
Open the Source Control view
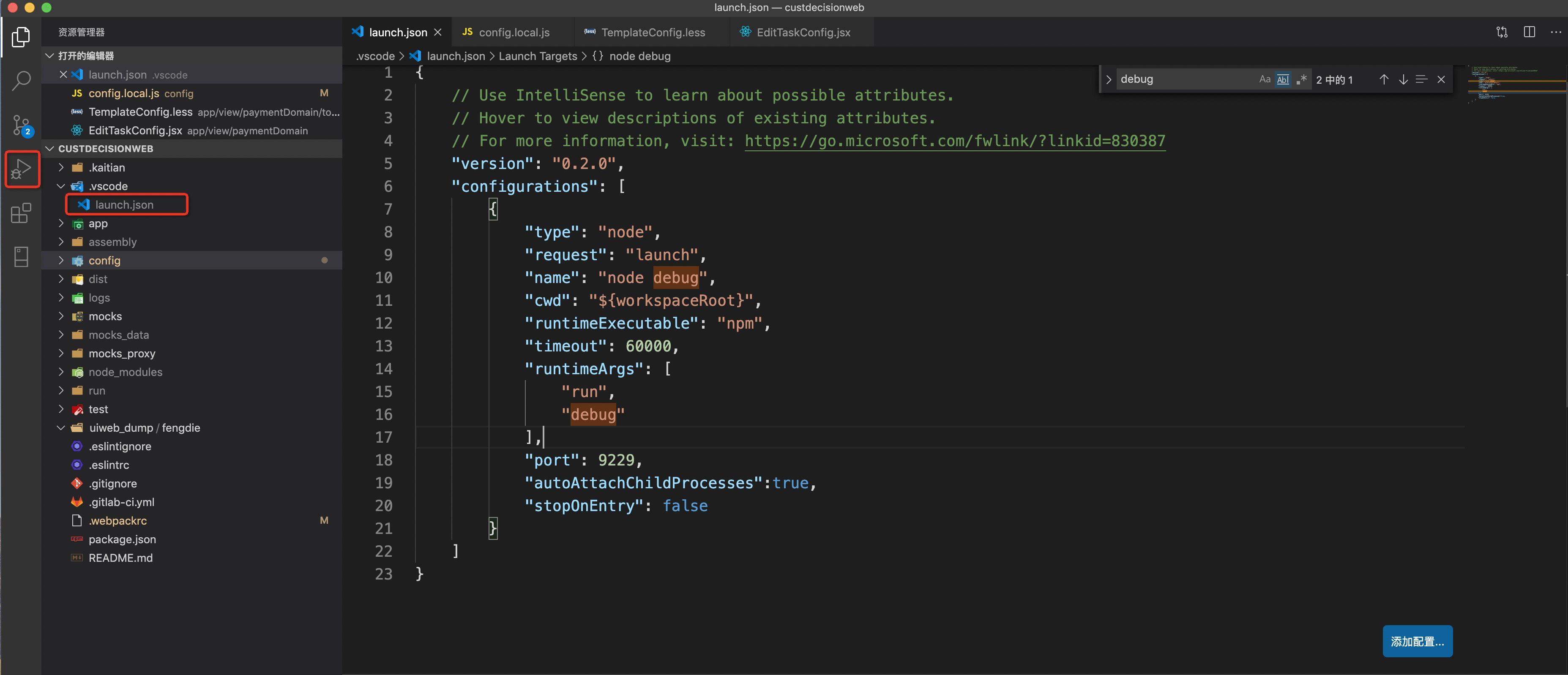point(21,125)
